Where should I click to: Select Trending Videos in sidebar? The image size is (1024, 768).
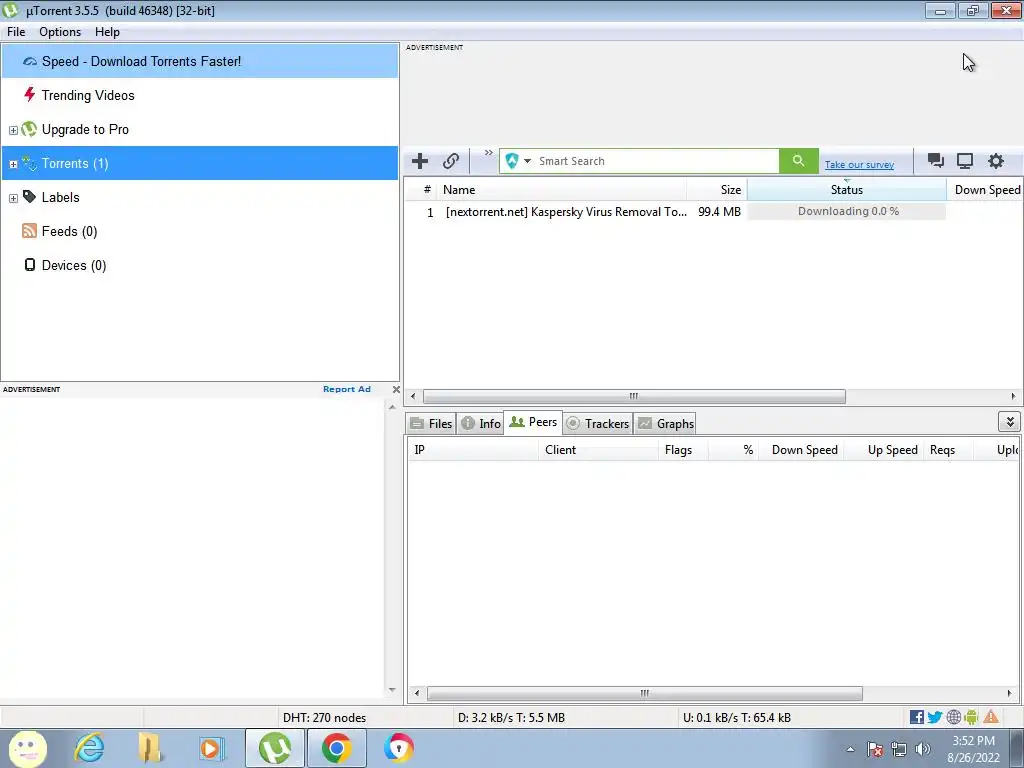pos(200,95)
